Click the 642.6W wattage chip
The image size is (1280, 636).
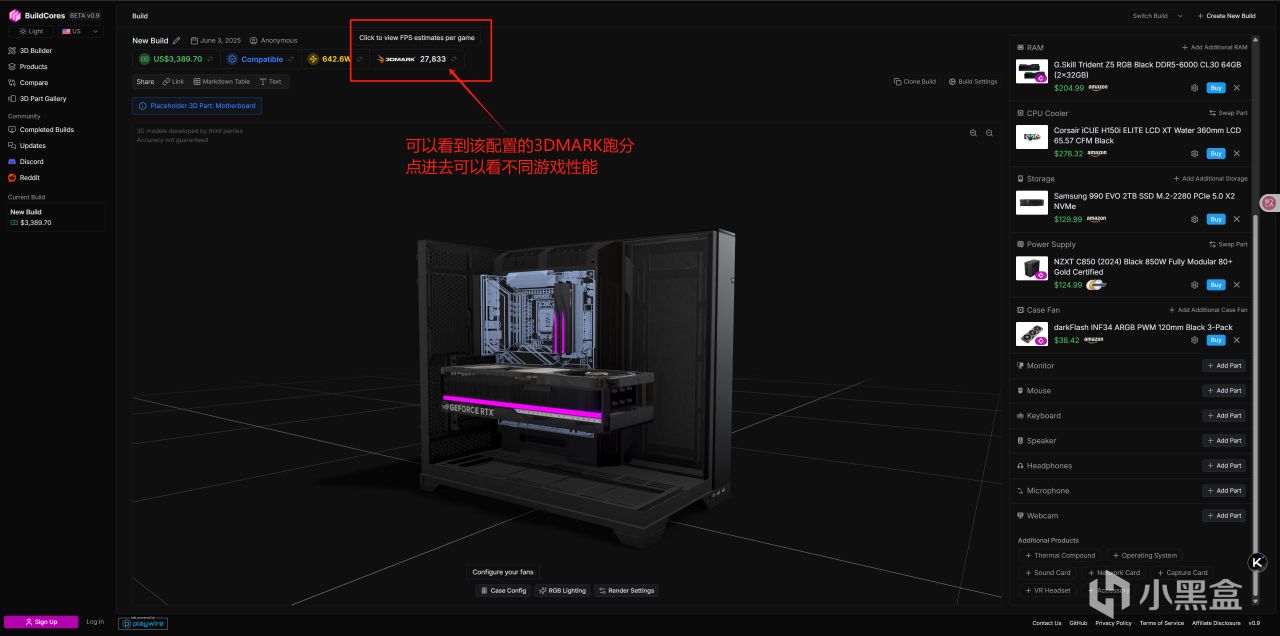[335, 59]
